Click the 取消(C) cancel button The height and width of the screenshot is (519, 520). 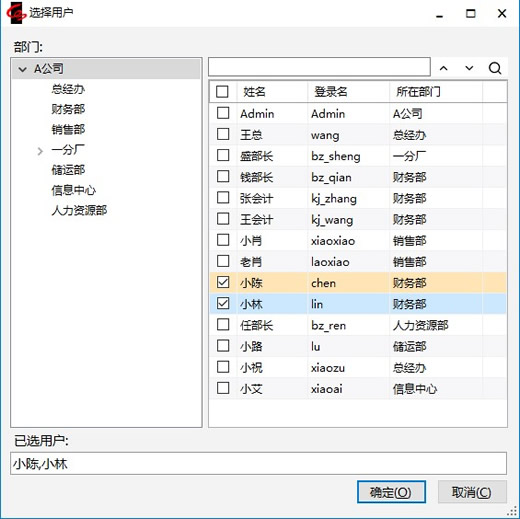472,492
